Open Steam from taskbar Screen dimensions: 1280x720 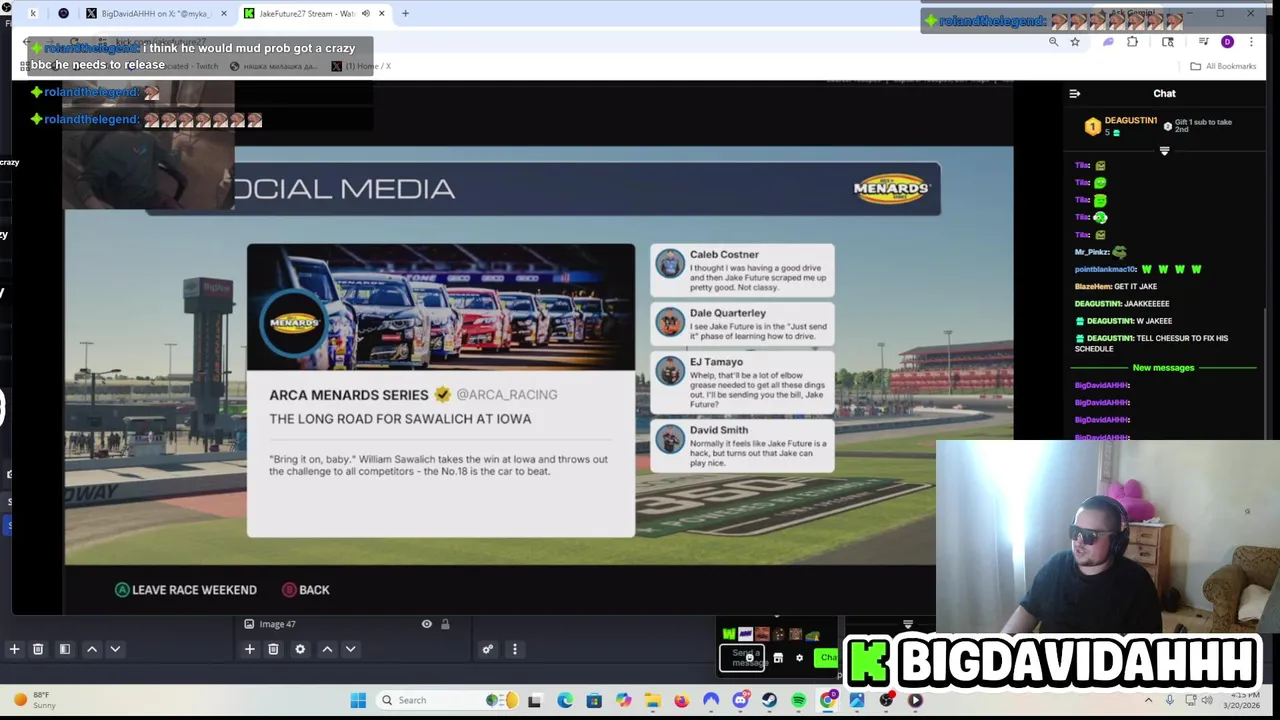click(769, 700)
